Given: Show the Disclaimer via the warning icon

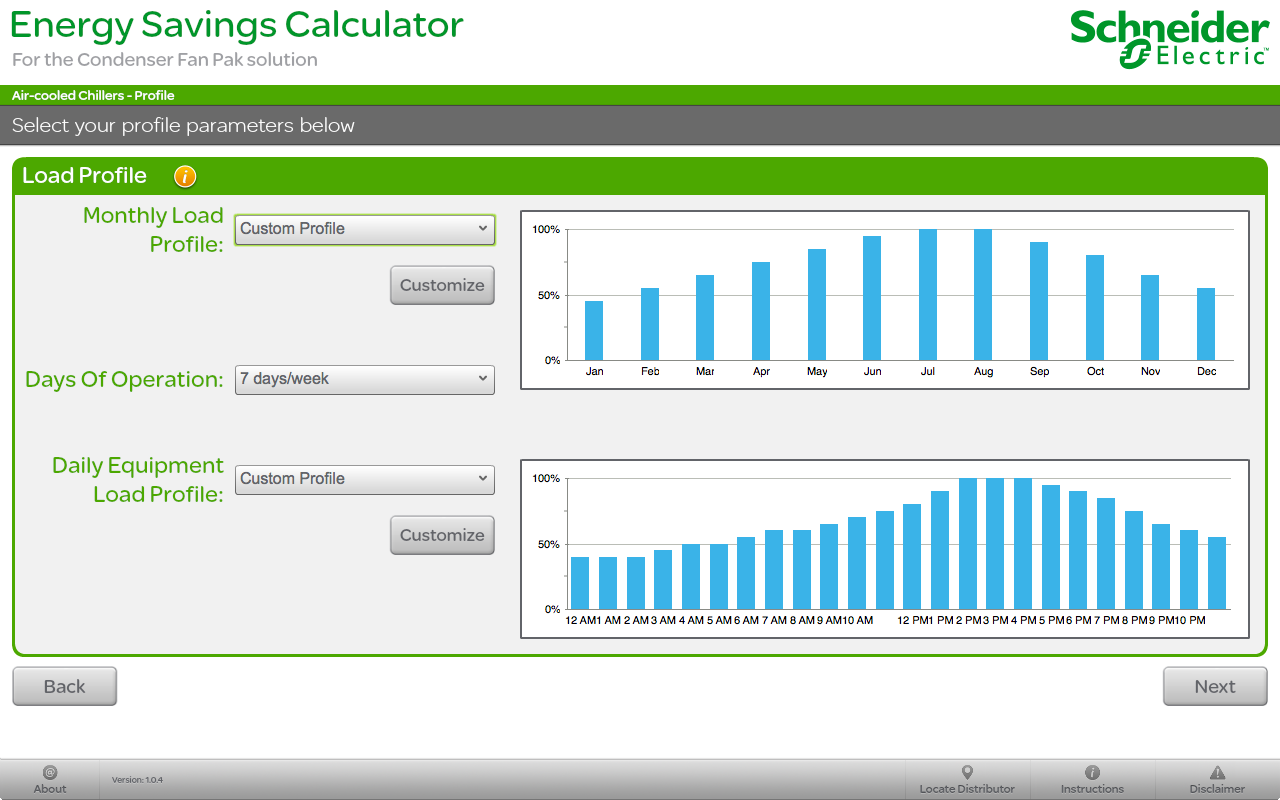Looking at the screenshot, I should [1217, 780].
